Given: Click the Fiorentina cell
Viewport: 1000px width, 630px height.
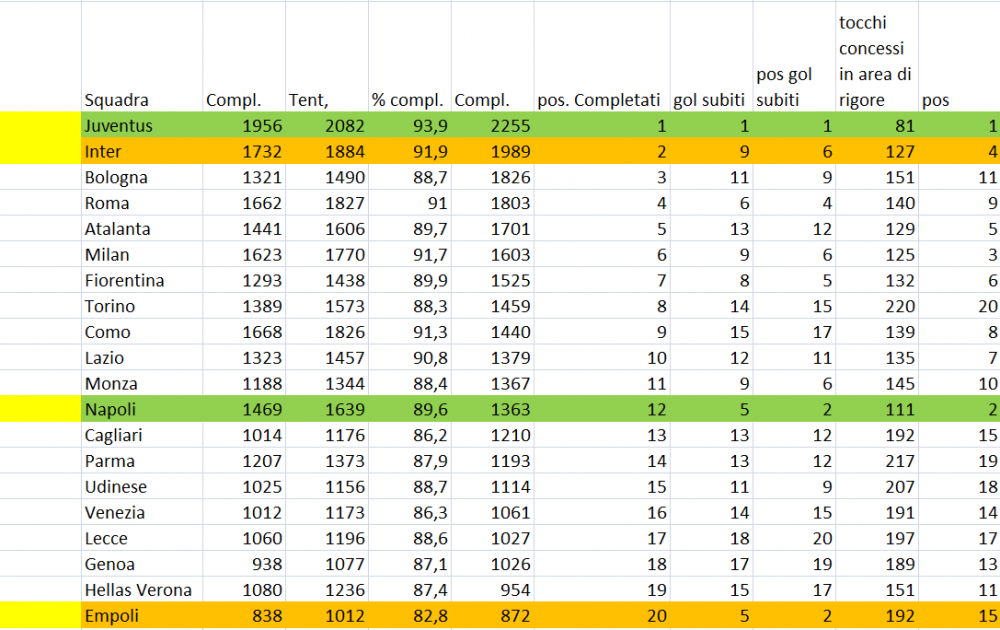Looking at the screenshot, I should pyautogui.click(x=142, y=281).
